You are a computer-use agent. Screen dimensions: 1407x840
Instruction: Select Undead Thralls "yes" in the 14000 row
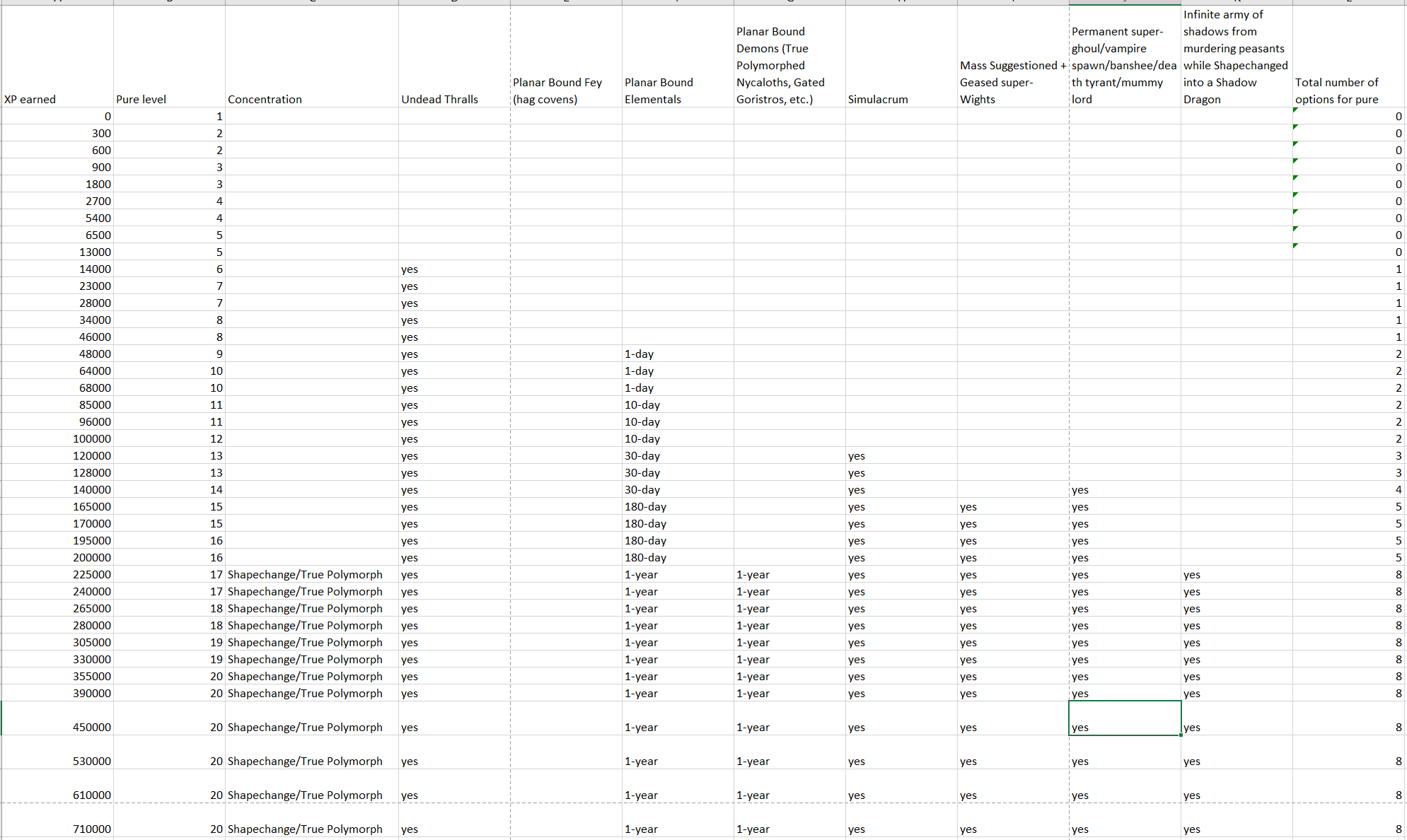454,269
